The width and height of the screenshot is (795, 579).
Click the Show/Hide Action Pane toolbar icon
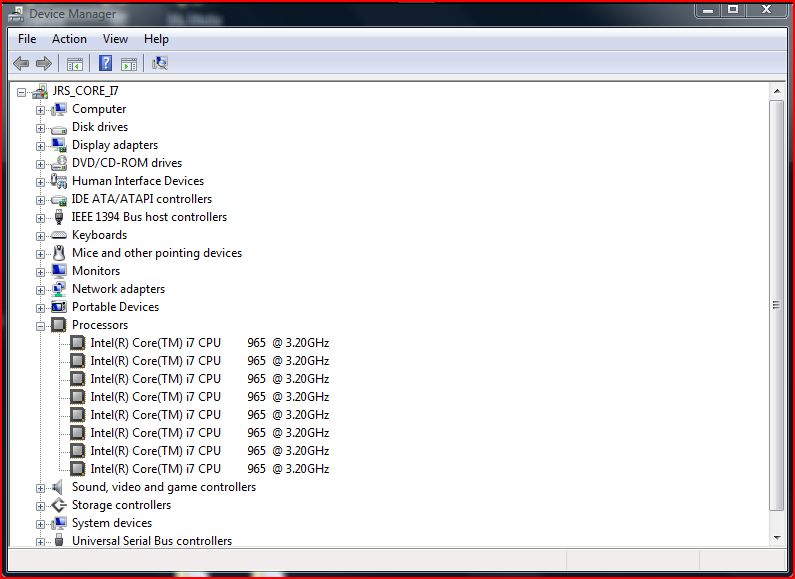[x=129, y=64]
